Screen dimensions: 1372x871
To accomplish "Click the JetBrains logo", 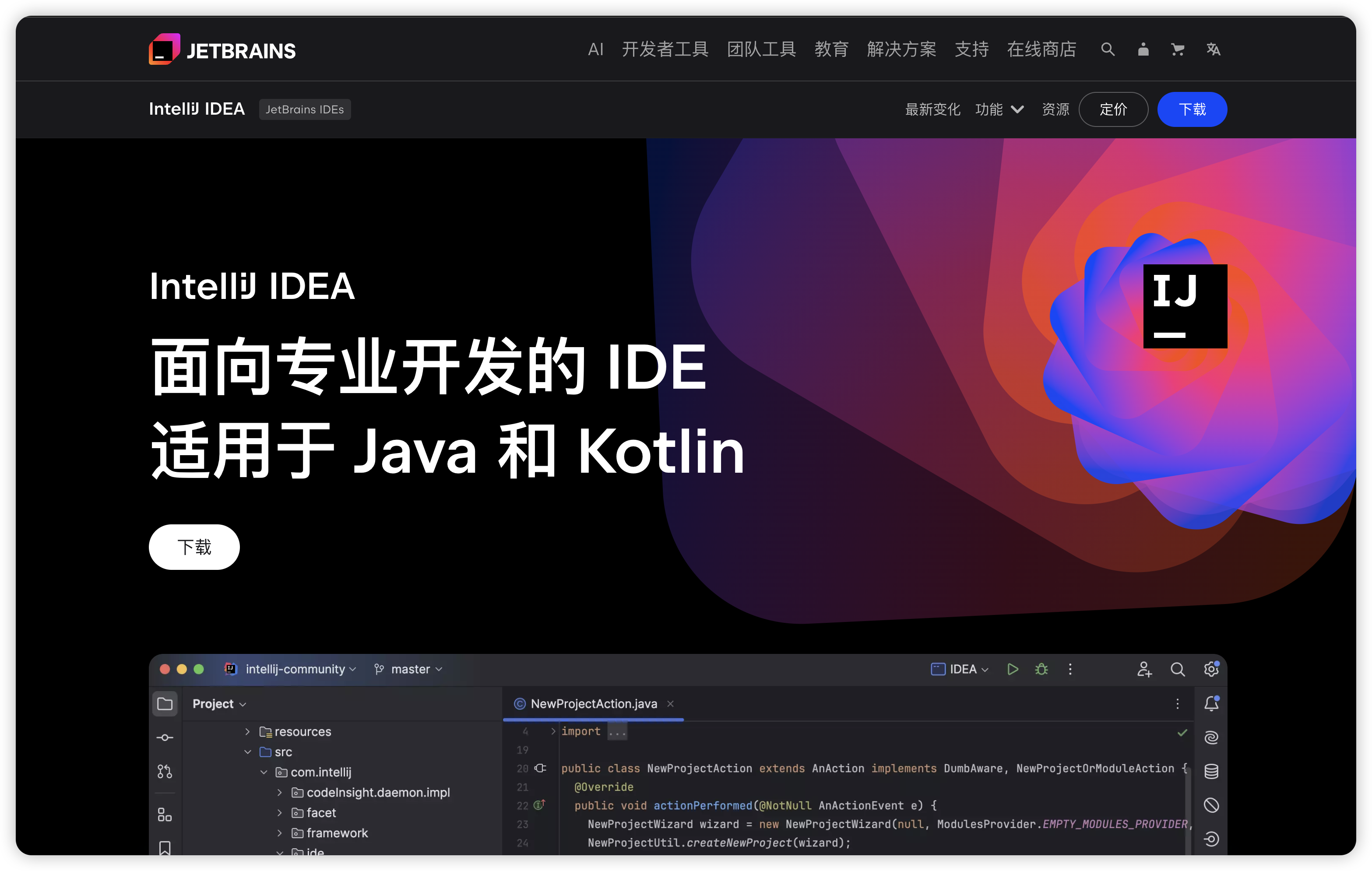I will tap(222, 49).
